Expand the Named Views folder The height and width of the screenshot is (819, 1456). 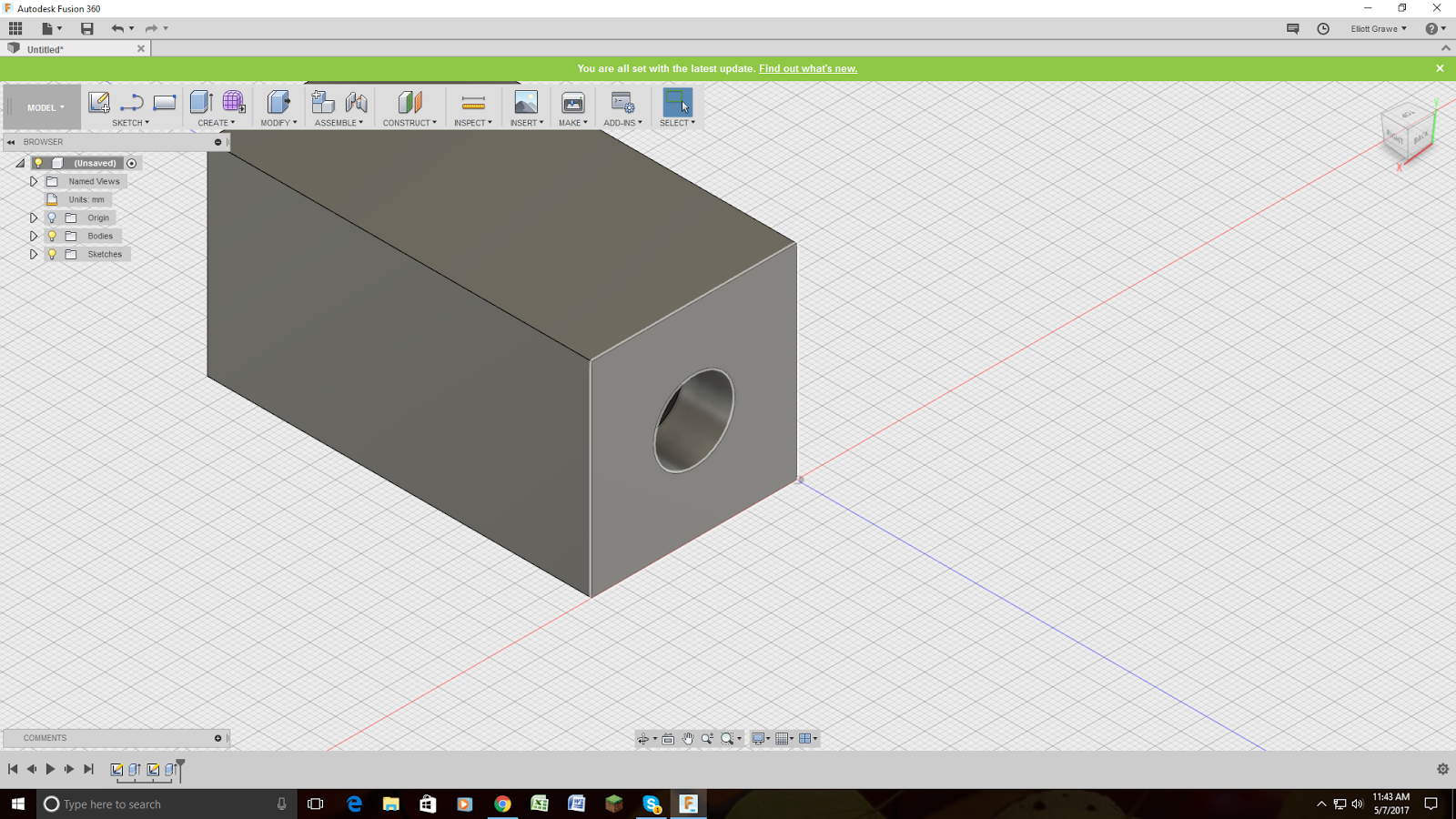click(x=34, y=181)
